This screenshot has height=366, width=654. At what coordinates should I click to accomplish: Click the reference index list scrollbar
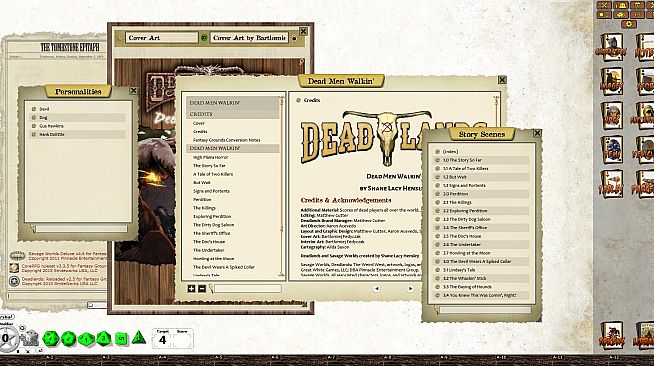pyautogui.click(x=282, y=187)
